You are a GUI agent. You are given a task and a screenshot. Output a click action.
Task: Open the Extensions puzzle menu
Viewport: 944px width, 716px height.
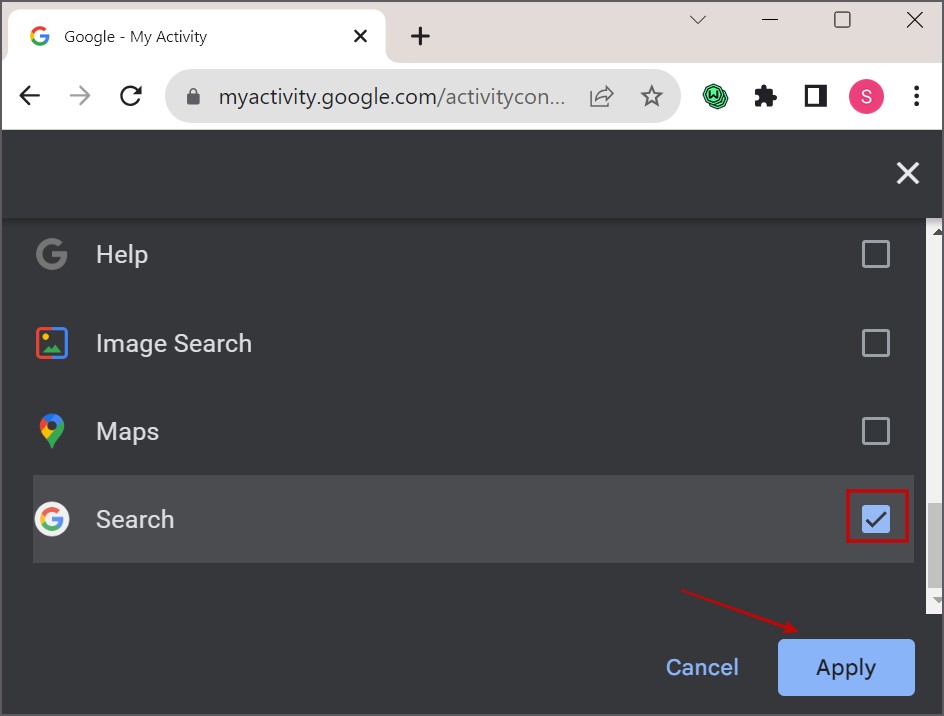[x=765, y=96]
